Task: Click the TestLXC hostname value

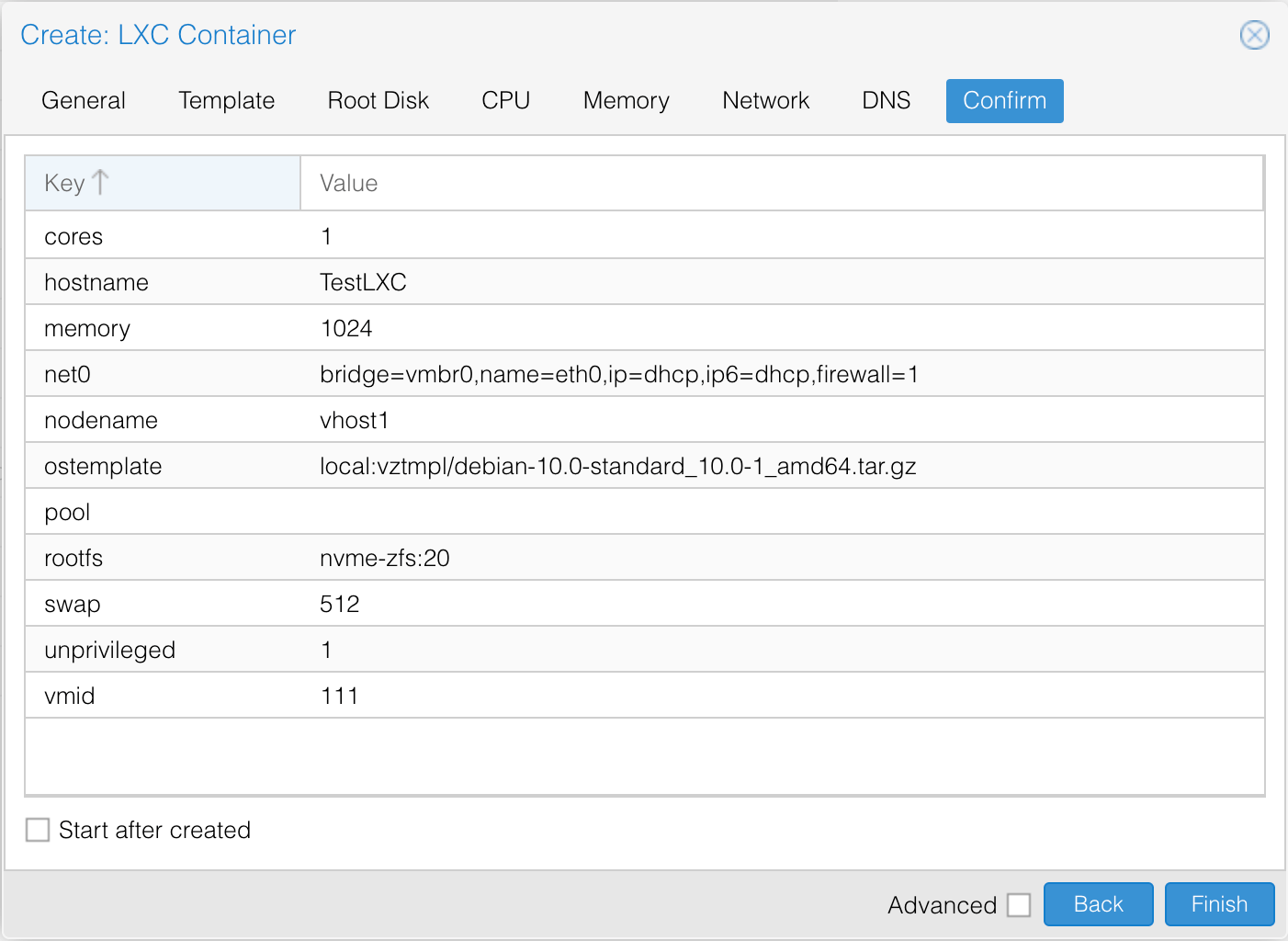Action: coord(363,282)
